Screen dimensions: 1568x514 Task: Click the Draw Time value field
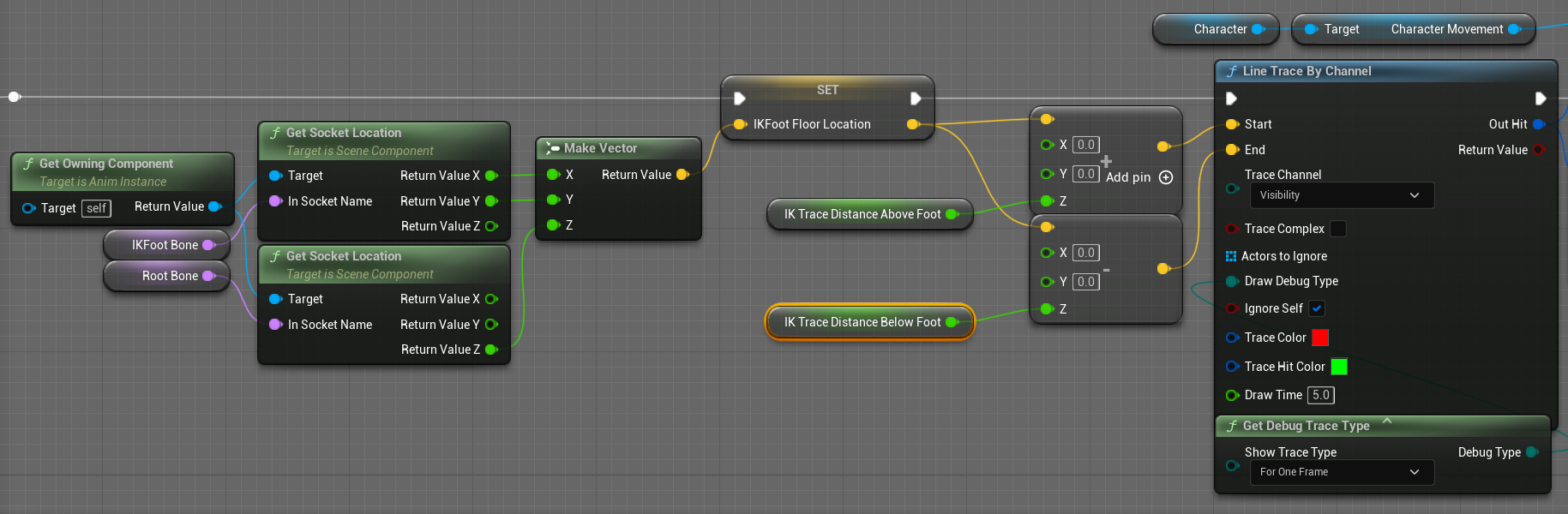pos(1320,395)
